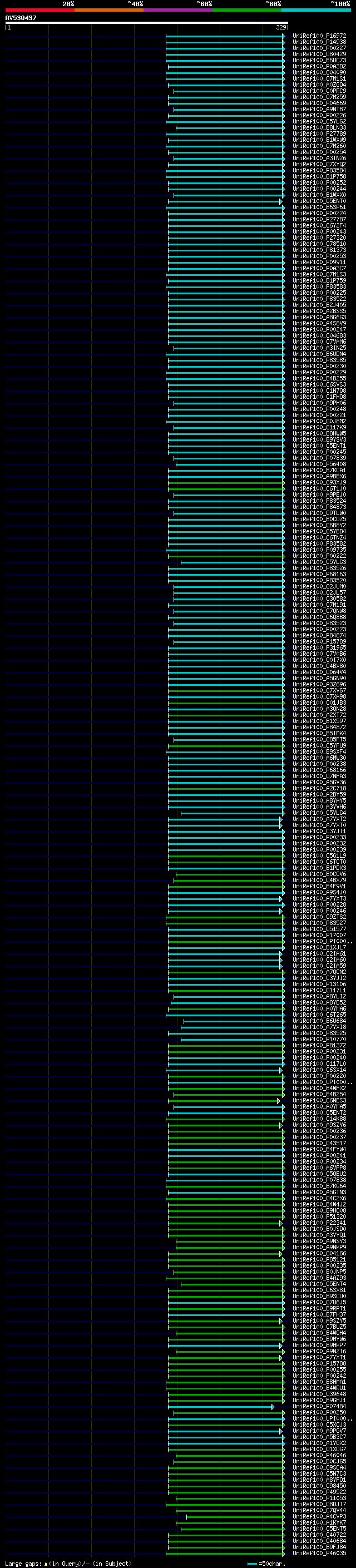The width and height of the screenshot is (356, 1568).
Task: Open hit UniRef100_B6UC73
Action: click(319, 60)
